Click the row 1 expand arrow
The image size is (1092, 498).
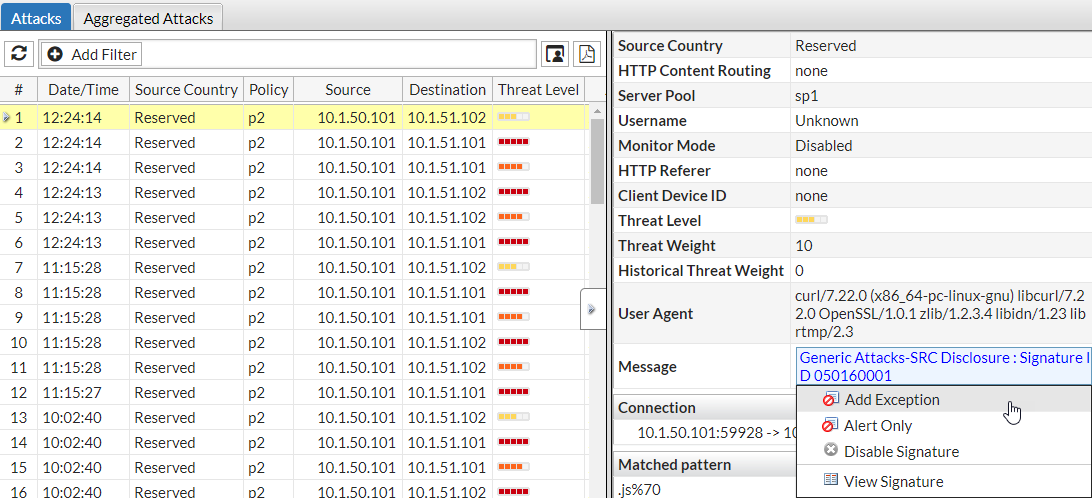tap(6, 118)
